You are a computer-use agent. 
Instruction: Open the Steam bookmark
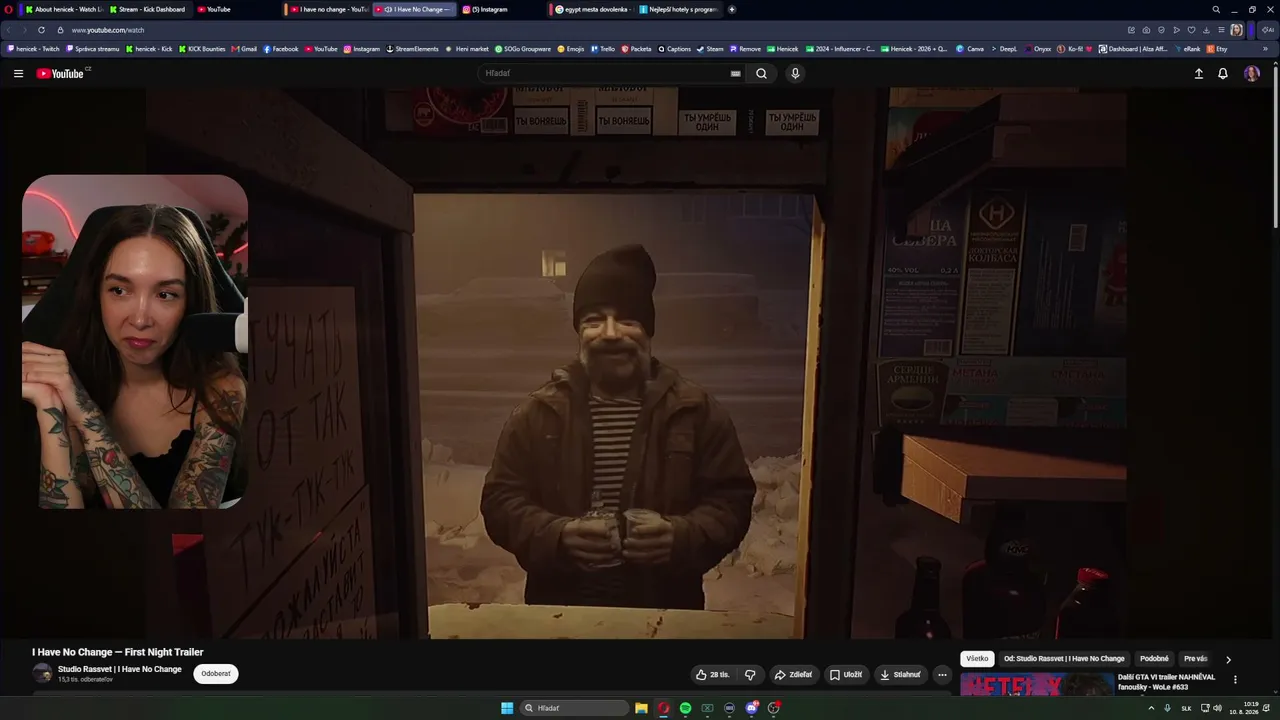tap(710, 48)
